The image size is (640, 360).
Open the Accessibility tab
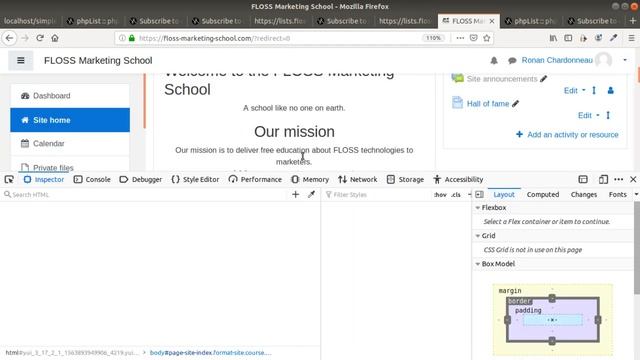(x=458, y=179)
